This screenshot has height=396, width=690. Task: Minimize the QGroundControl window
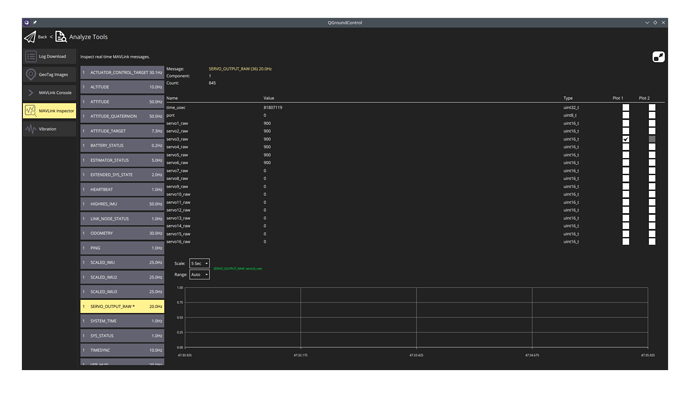[647, 22]
